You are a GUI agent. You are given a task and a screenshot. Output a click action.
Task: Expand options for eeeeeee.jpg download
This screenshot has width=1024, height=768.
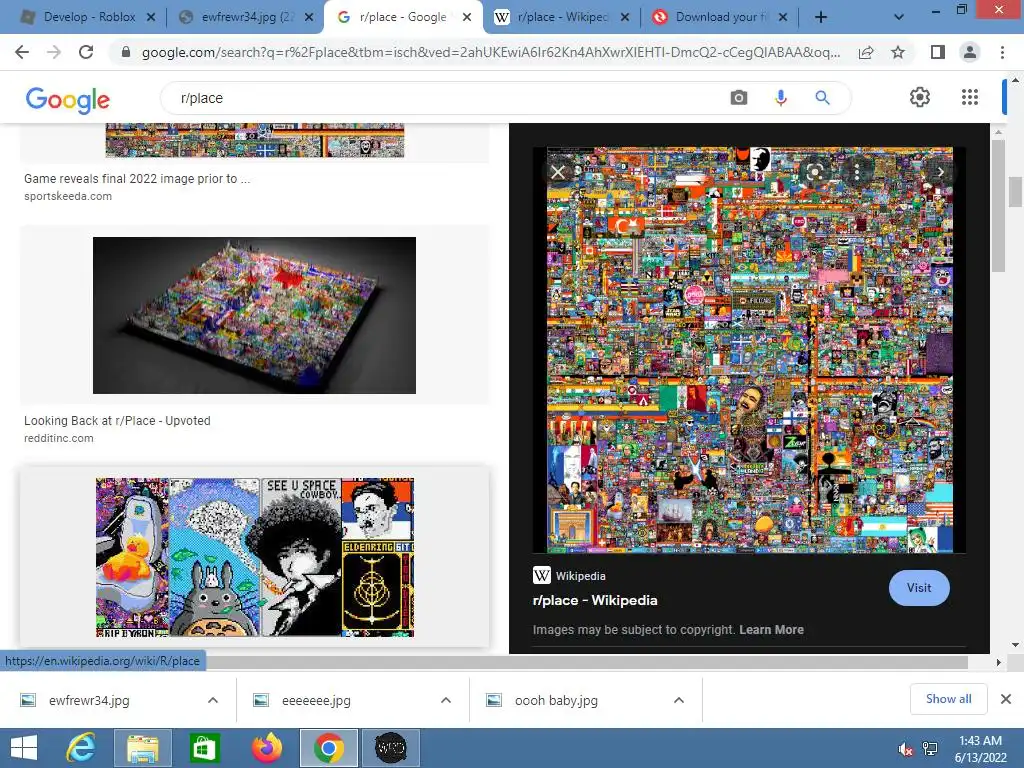446,700
